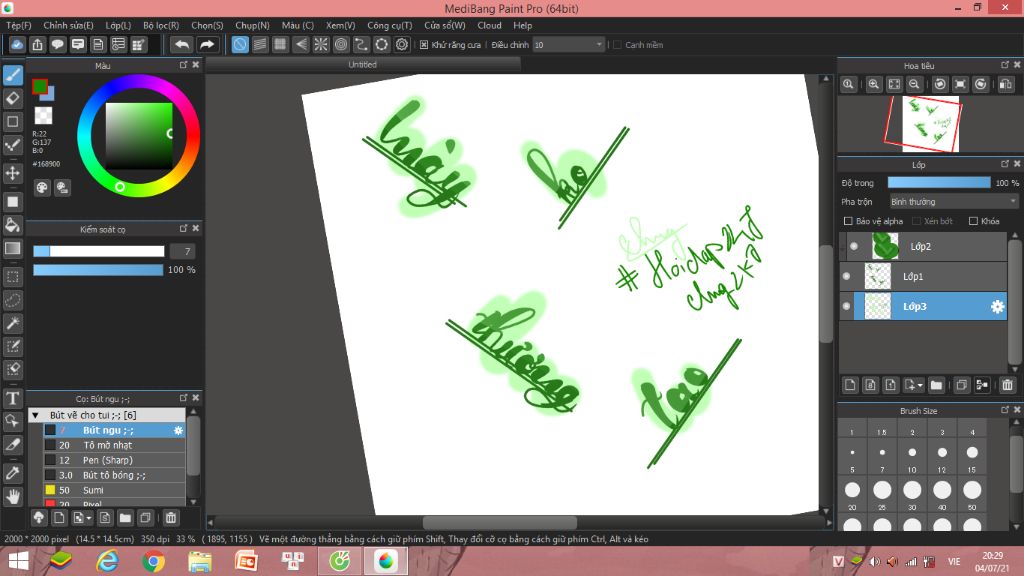
Task: Click the Độ trong opacity slider
Action: click(938, 183)
